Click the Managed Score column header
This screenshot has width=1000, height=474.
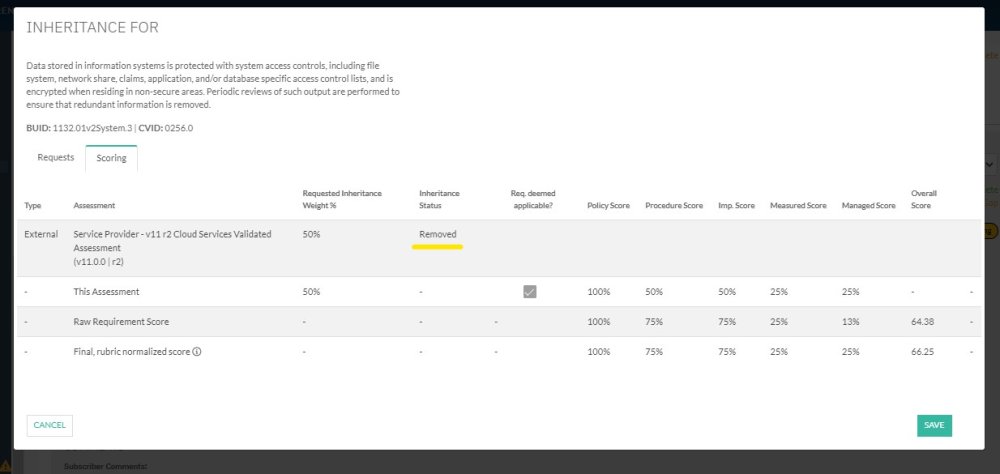click(868, 206)
